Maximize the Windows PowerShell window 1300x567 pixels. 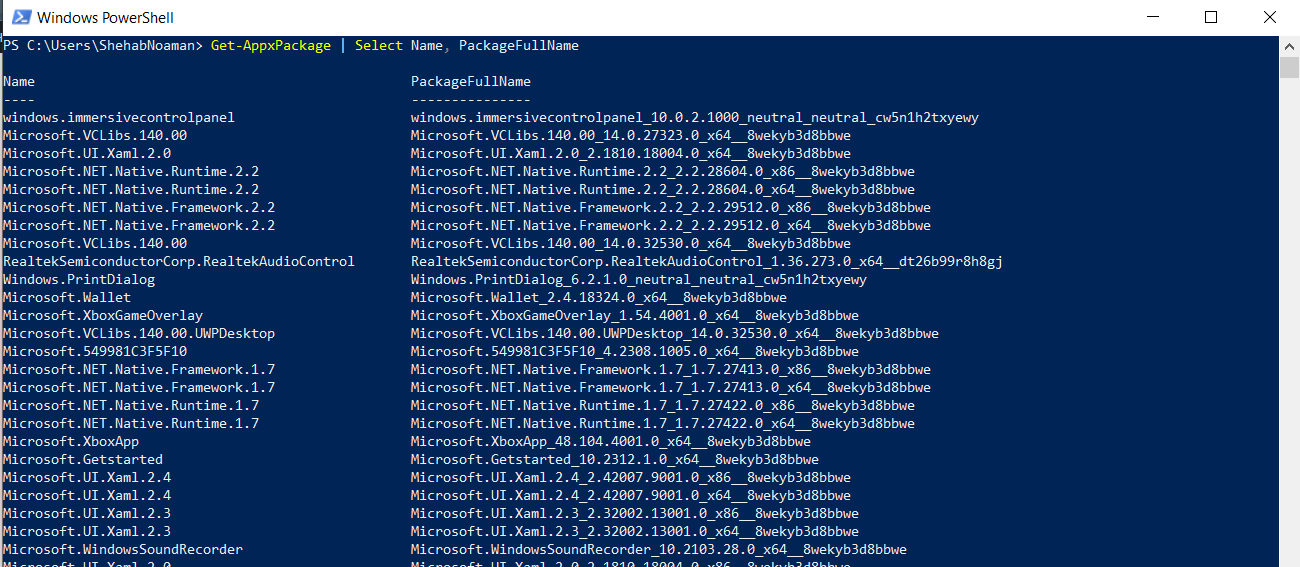1211,17
